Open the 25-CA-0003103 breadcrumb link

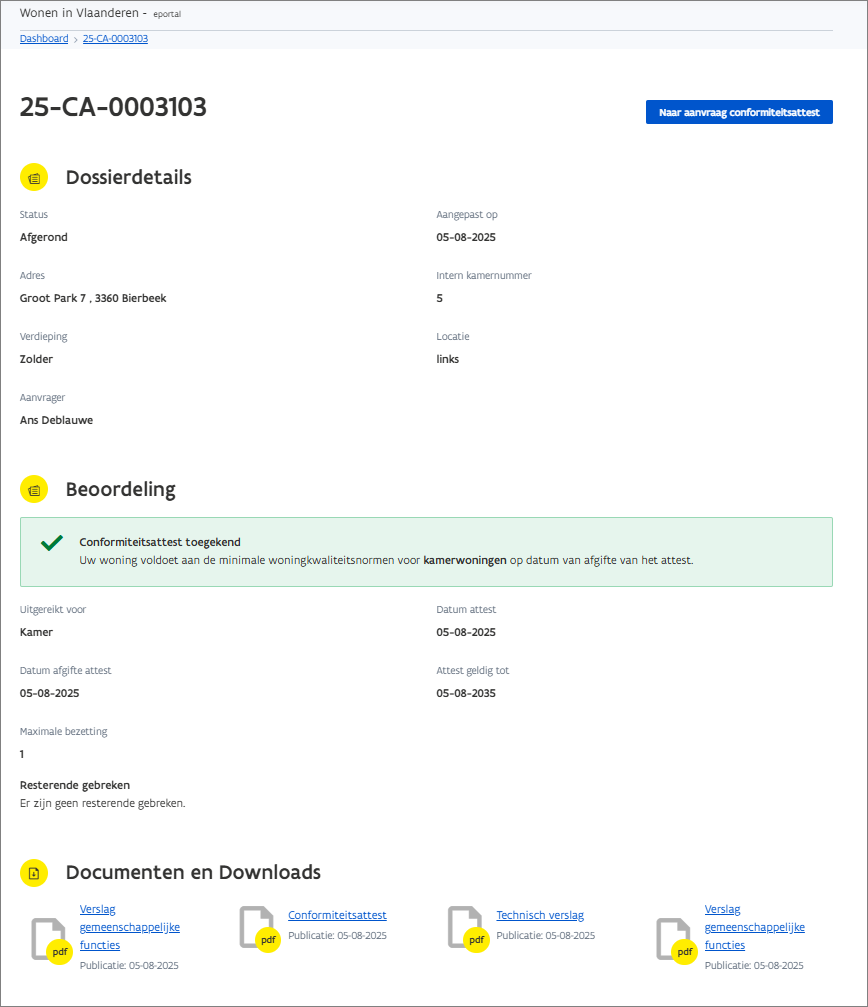pos(115,39)
